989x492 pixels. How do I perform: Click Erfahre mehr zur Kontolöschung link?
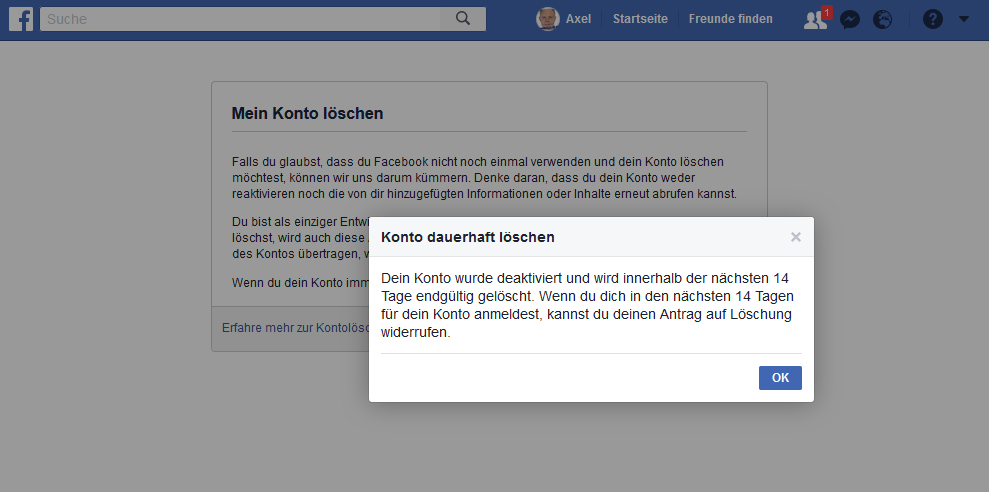[x=295, y=328]
